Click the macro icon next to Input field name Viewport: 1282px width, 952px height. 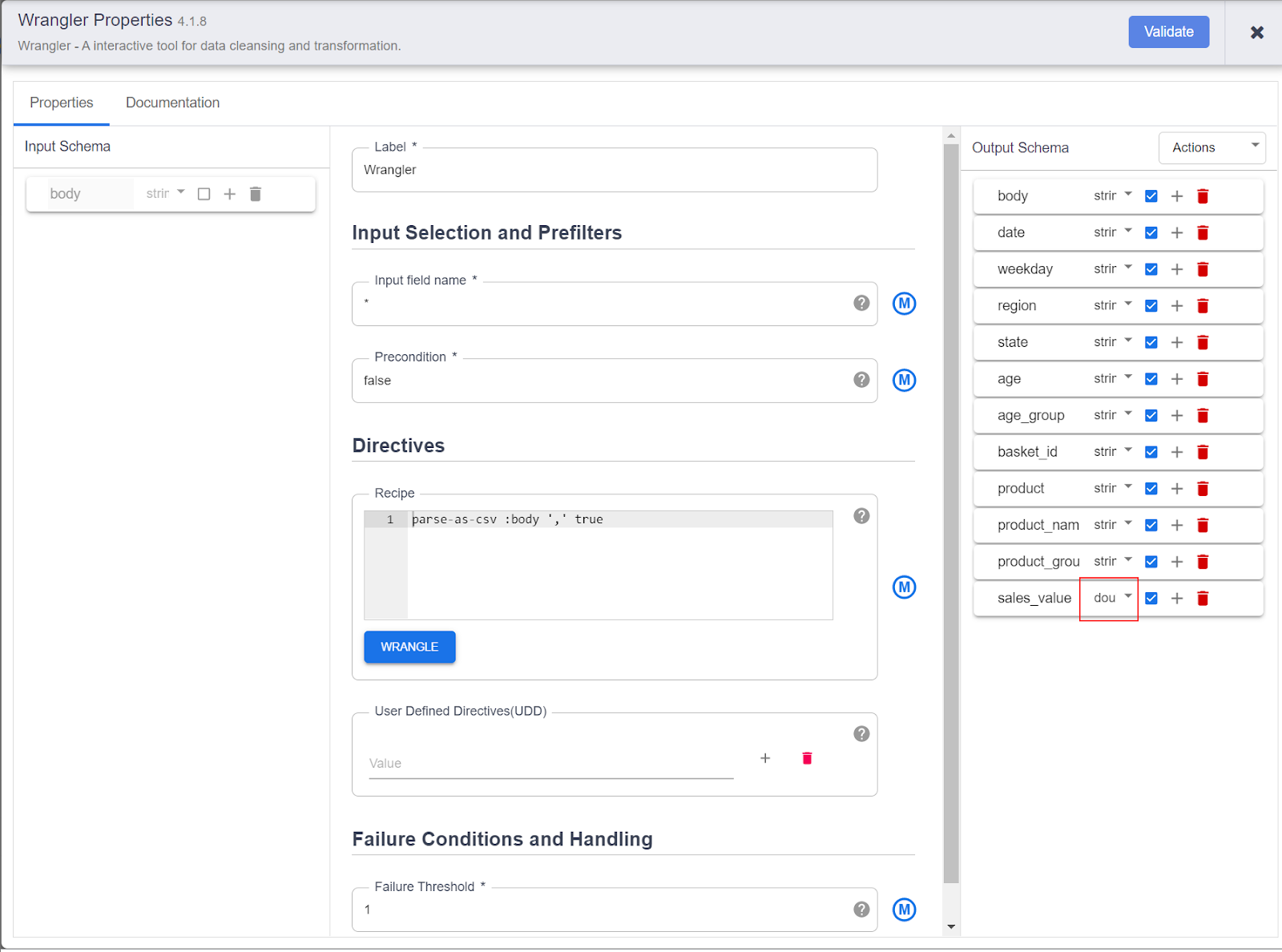[x=905, y=304]
